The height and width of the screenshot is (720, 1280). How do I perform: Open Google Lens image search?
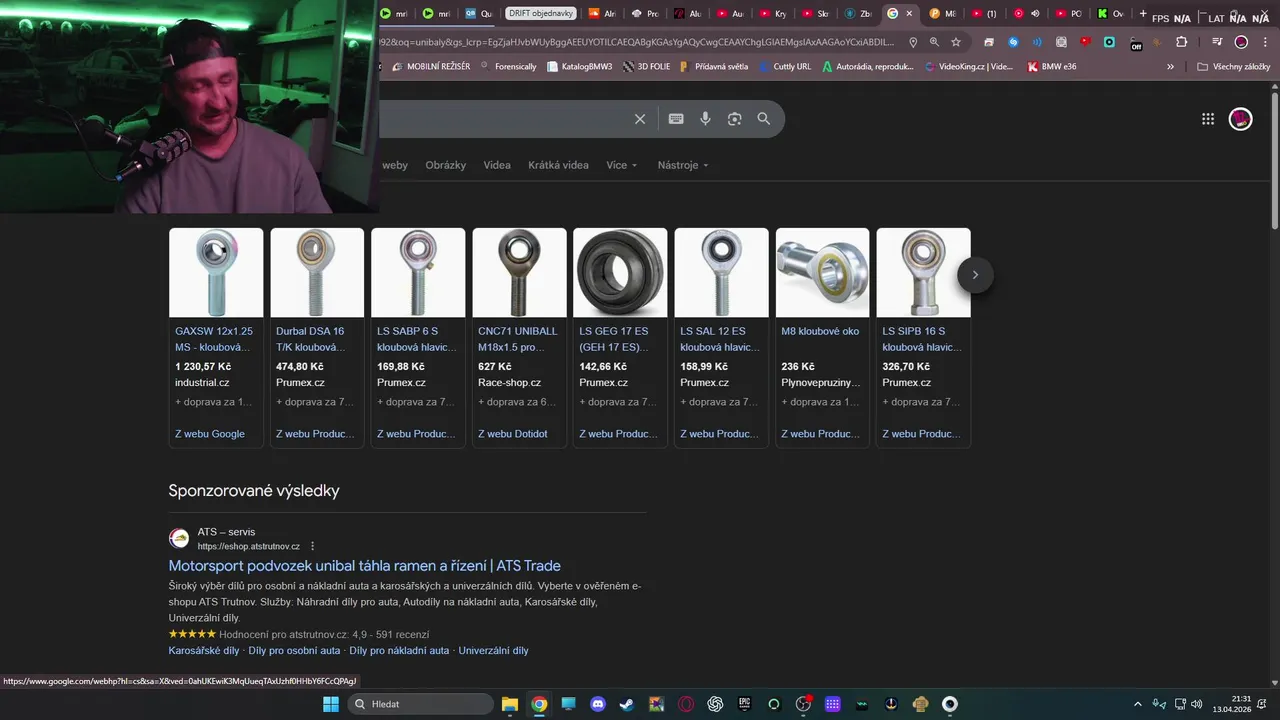click(734, 119)
